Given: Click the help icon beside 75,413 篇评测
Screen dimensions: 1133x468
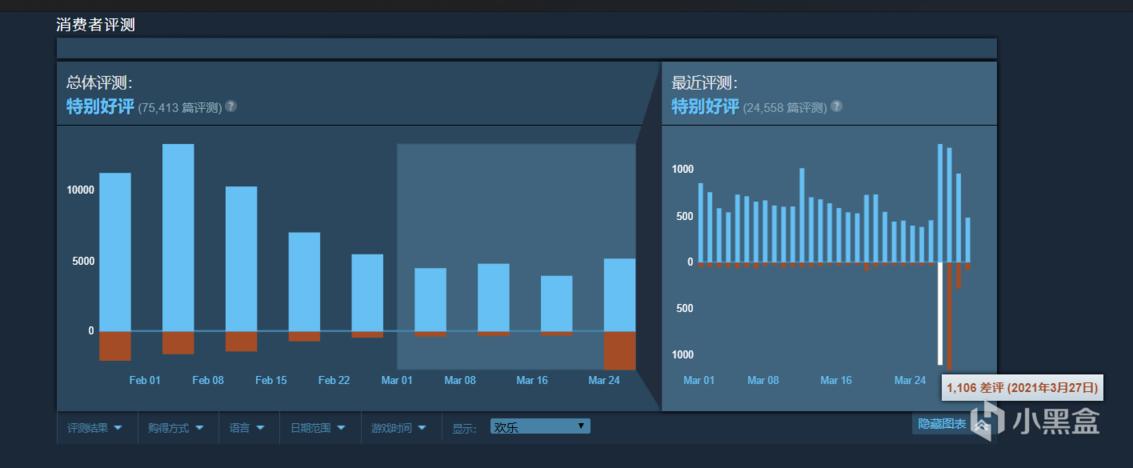Looking at the screenshot, I should tap(231, 107).
